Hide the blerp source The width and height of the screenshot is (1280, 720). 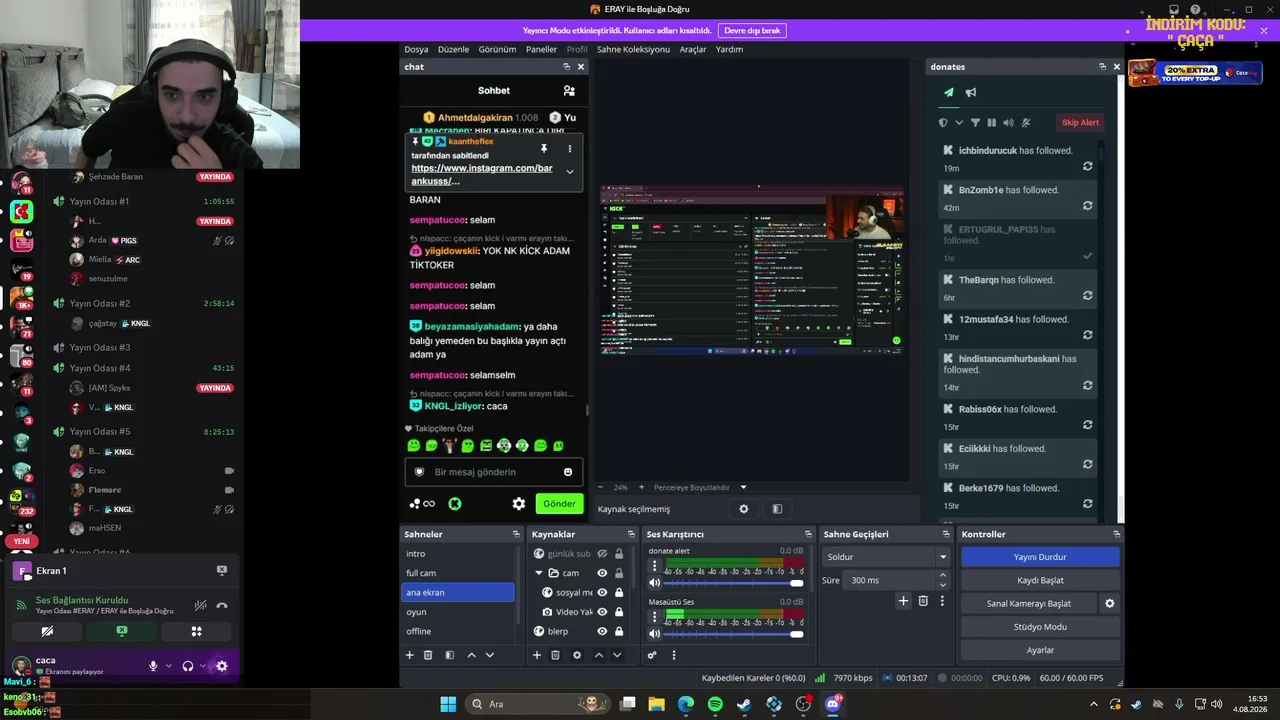click(x=602, y=632)
